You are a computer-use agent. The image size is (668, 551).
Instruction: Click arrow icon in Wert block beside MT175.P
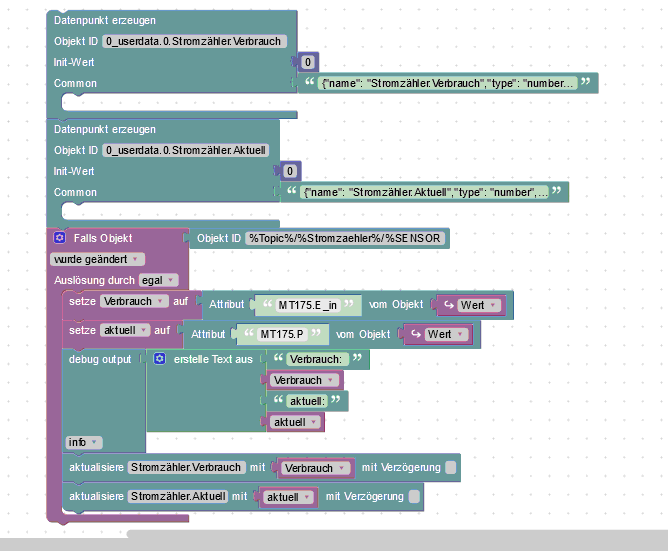pos(416,334)
